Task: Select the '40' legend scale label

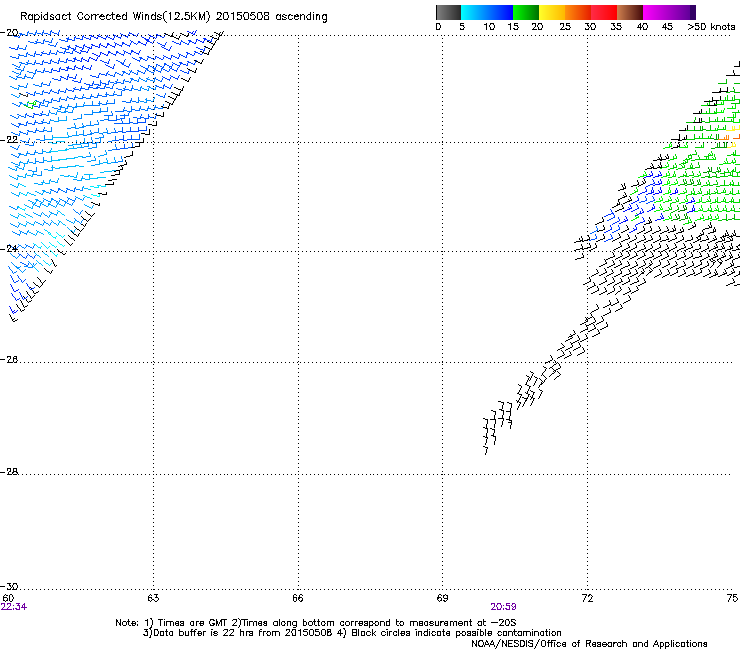Action: tap(642, 27)
